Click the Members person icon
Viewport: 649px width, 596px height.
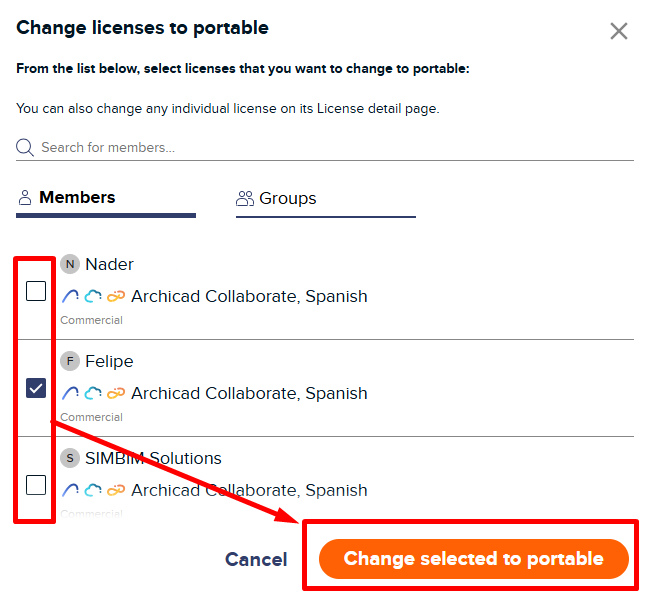click(25, 198)
